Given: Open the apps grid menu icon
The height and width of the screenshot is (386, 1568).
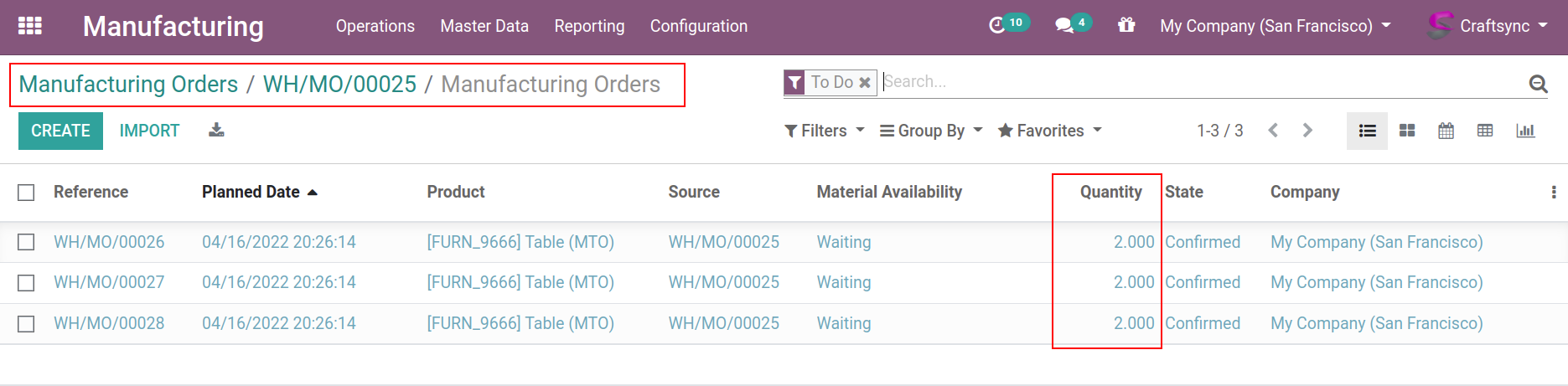Looking at the screenshot, I should click(30, 26).
